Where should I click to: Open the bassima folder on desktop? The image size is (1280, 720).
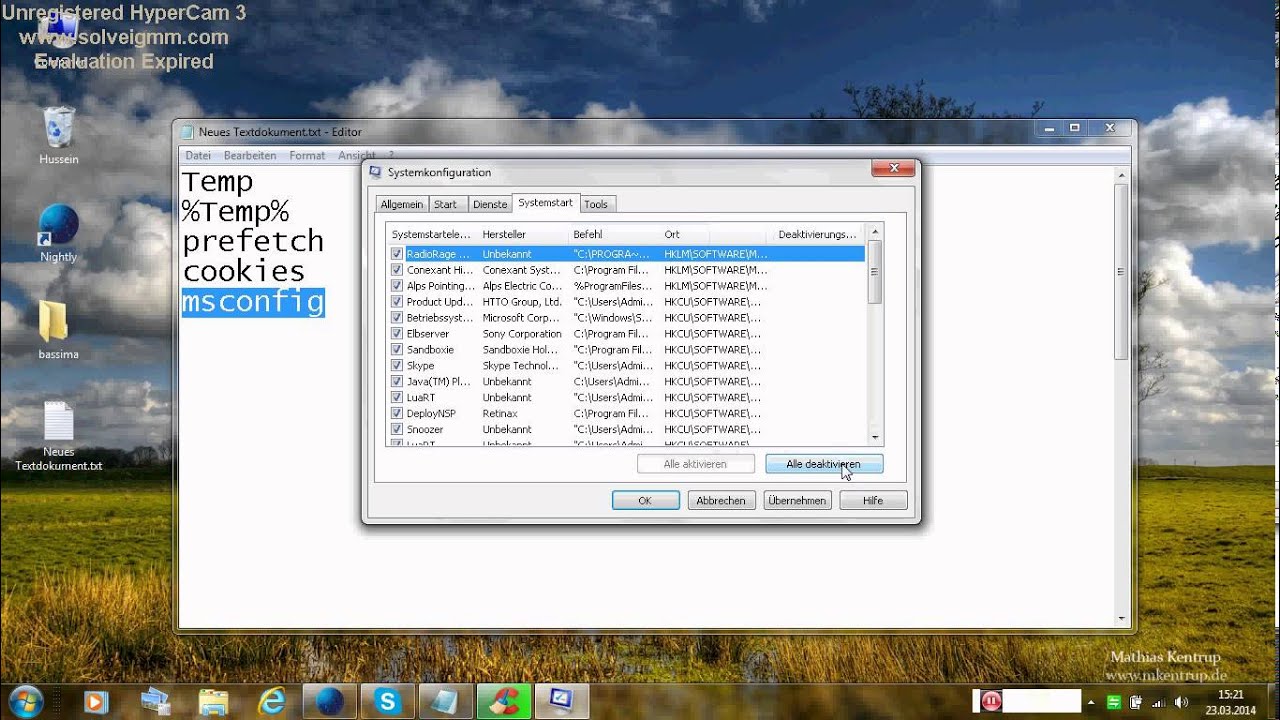[56, 330]
